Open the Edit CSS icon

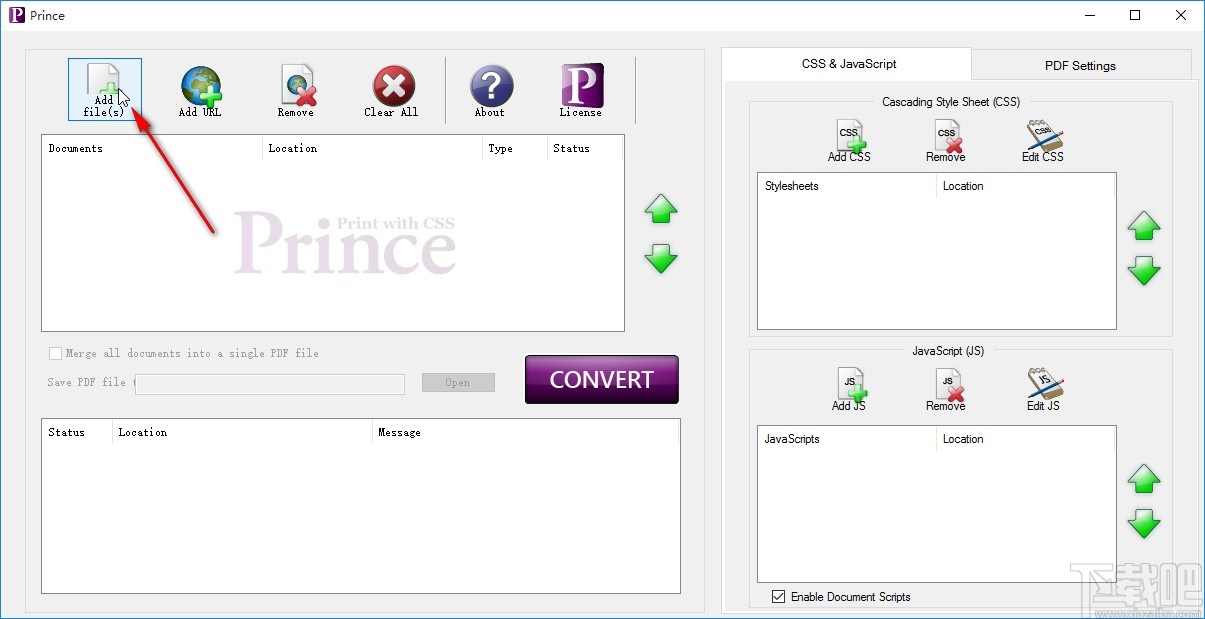1043,141
